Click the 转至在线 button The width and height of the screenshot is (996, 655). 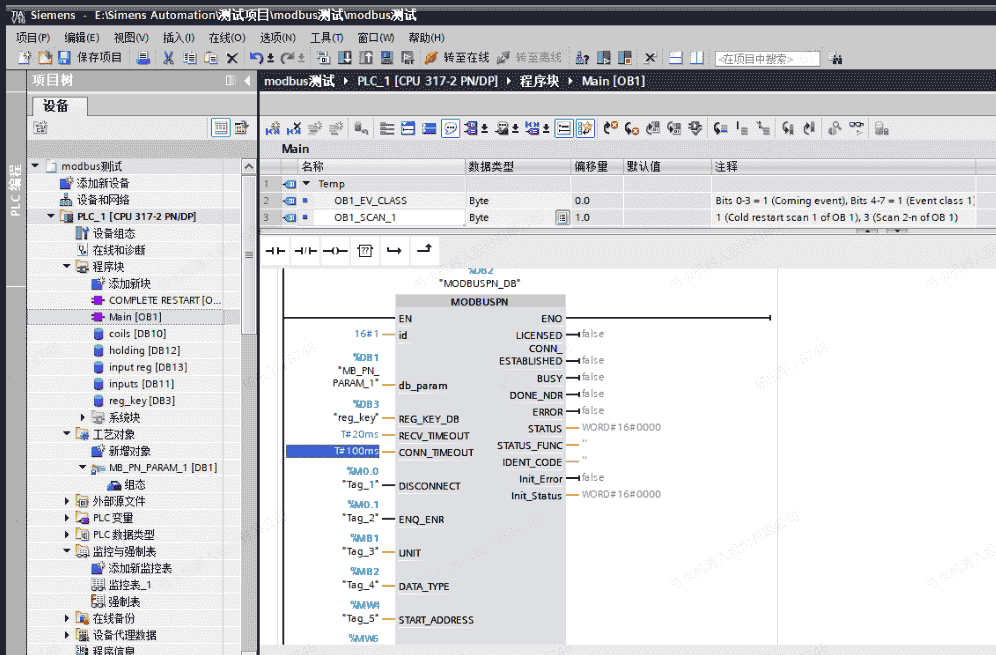pos(458,58)
